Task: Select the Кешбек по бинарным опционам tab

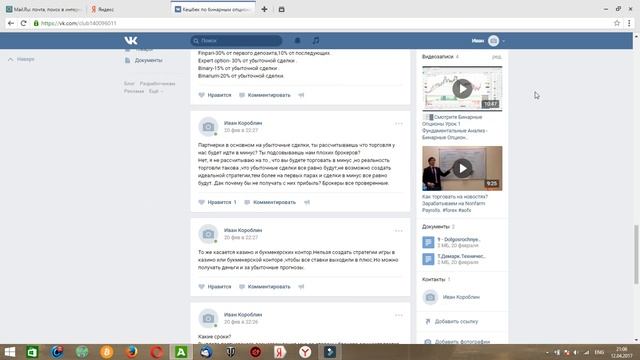Action: [213, 9]
